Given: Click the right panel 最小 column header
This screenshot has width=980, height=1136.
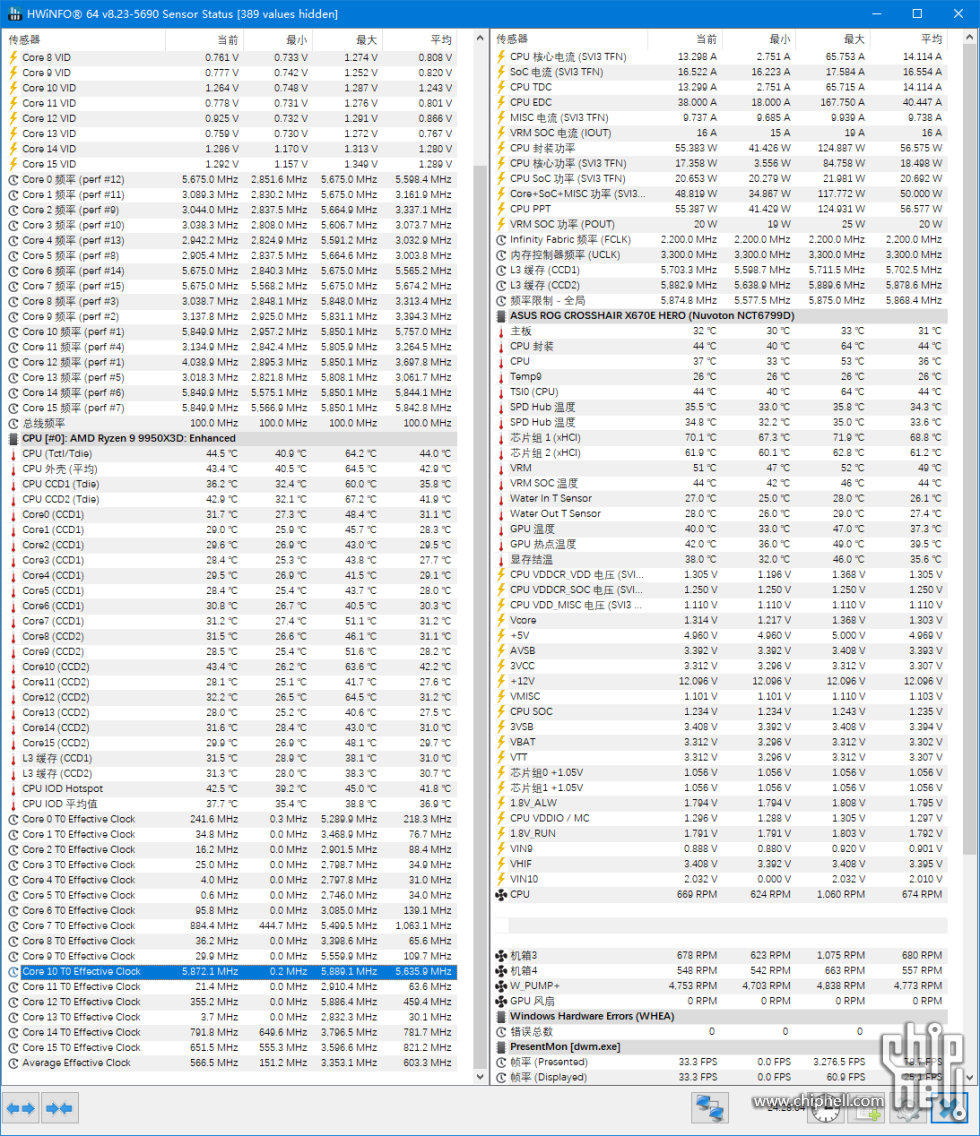Looking at the screenshot, I should coord(759,38).
